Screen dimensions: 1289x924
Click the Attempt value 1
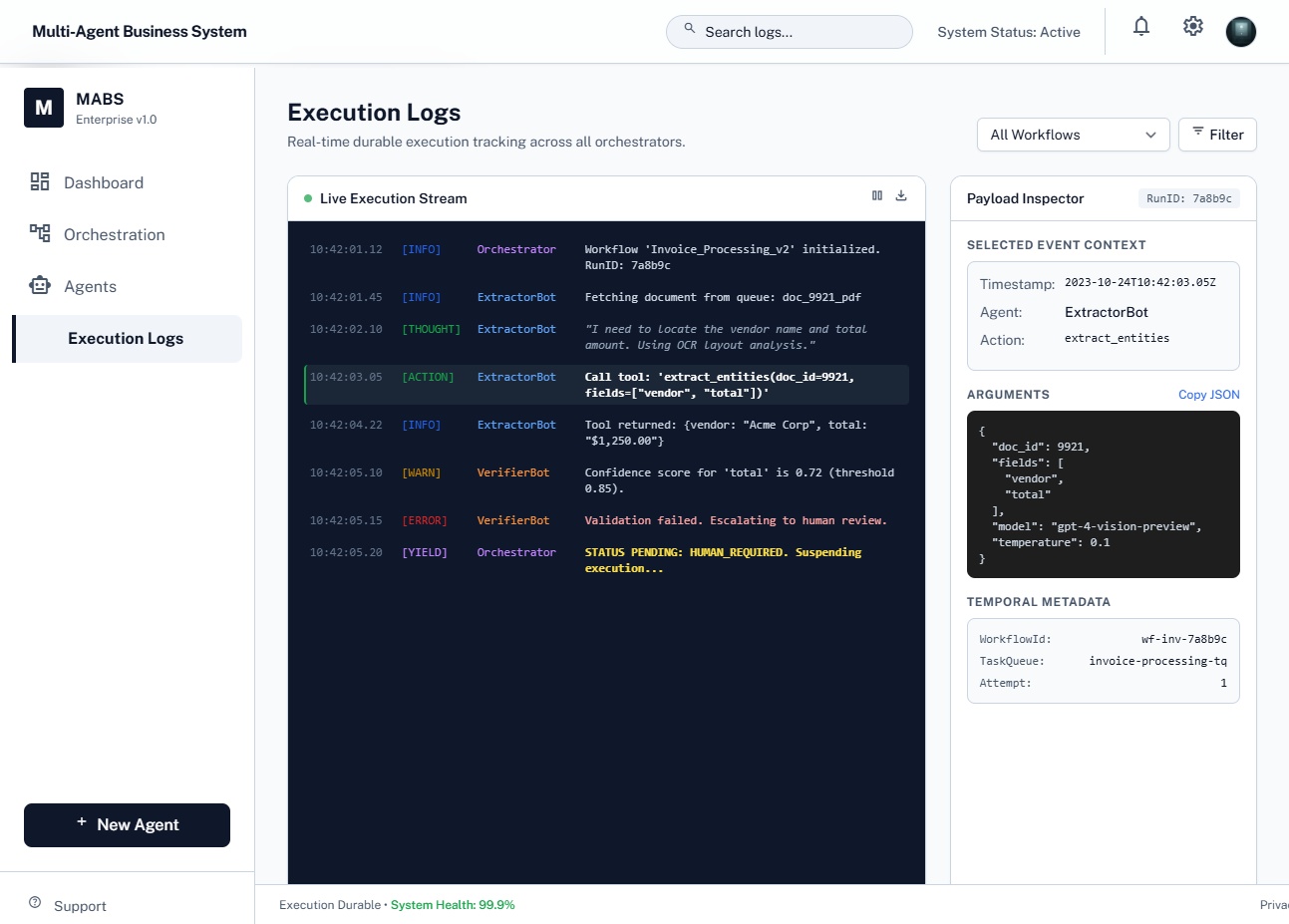tap(1223, 683)
